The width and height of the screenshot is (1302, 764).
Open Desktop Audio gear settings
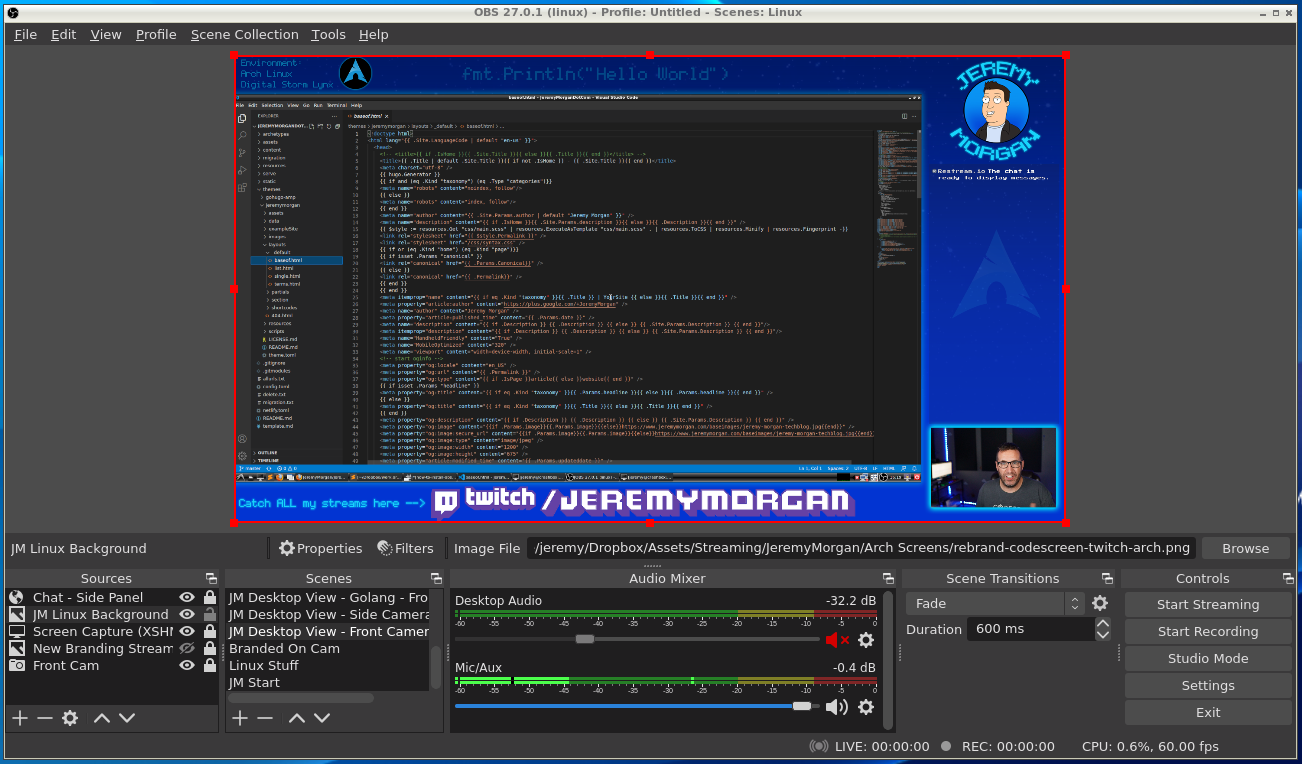point(866,640)
